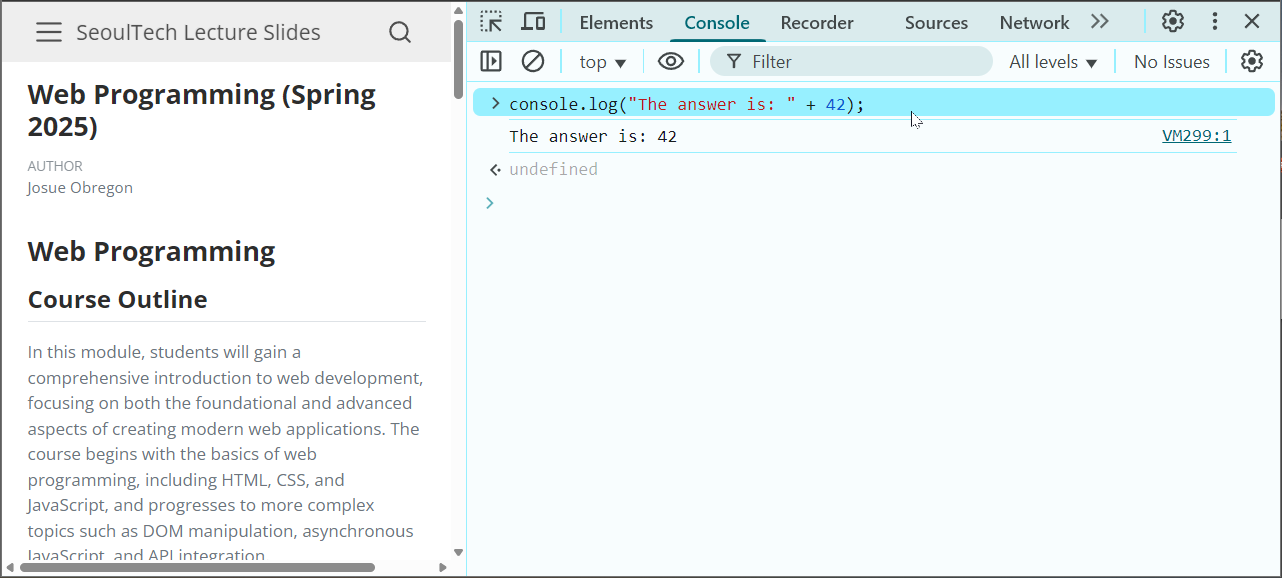This screenshot has width=1282, height=578.
Task: Click the No Issues button
Action: [1171, 62]
